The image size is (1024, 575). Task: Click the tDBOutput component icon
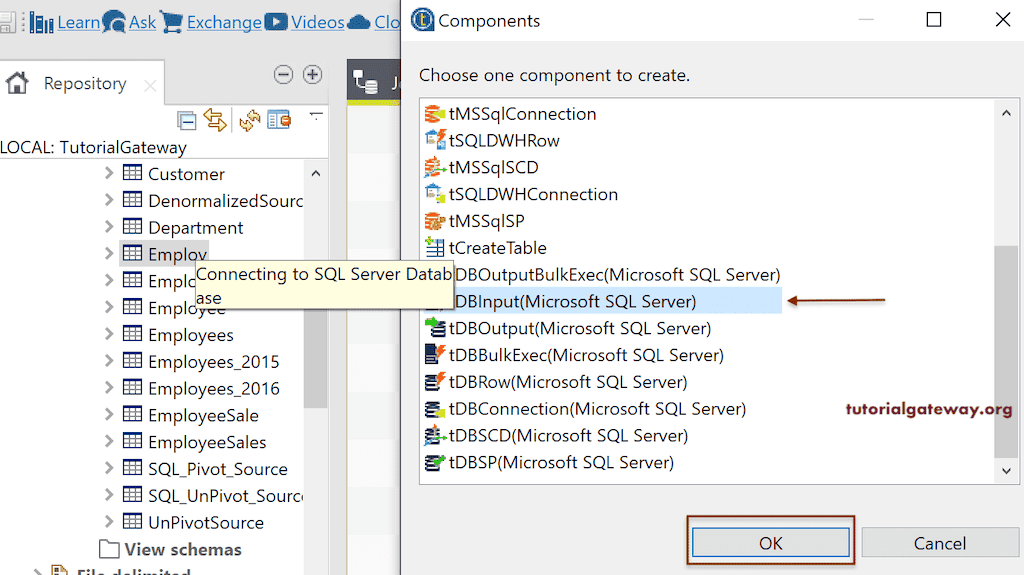pos(435,327)
